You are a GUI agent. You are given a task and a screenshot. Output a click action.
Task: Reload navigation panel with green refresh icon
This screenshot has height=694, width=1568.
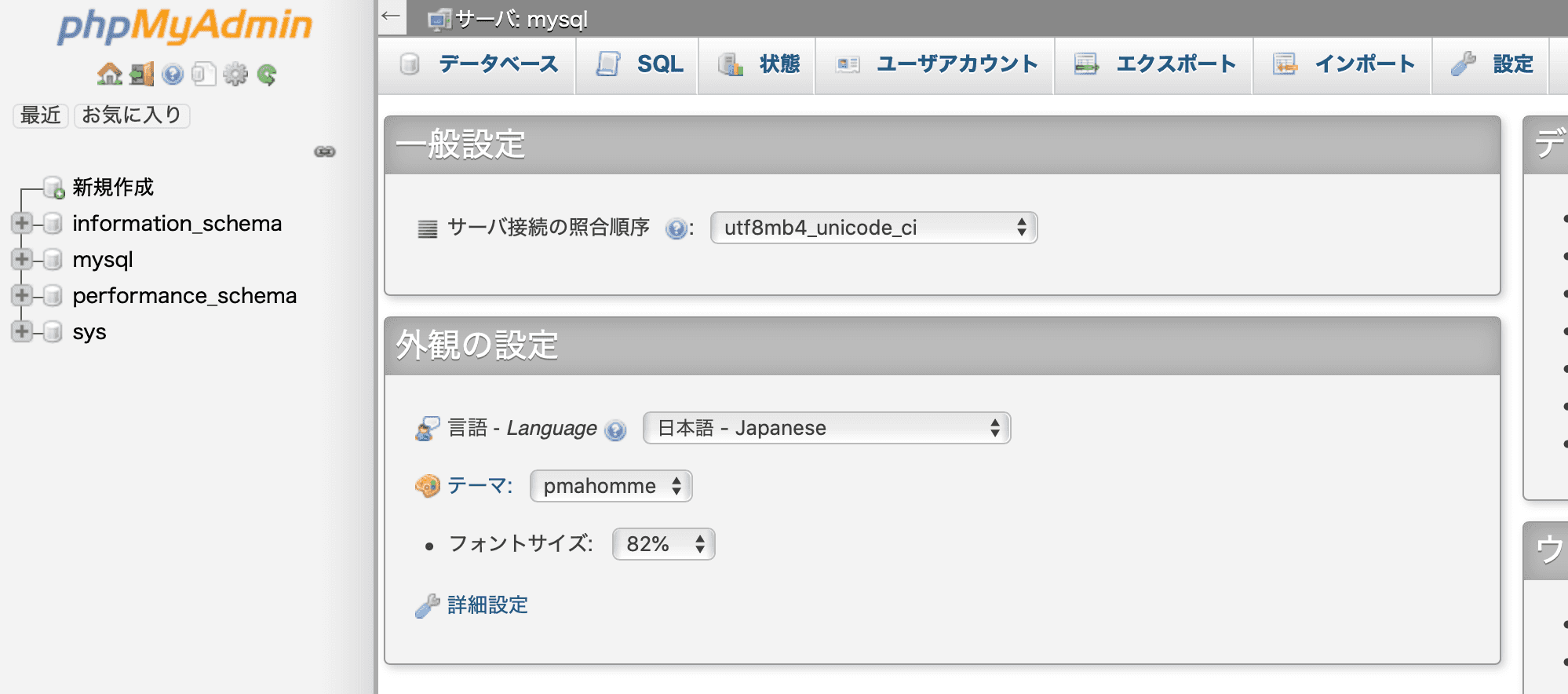coord(267,75)
